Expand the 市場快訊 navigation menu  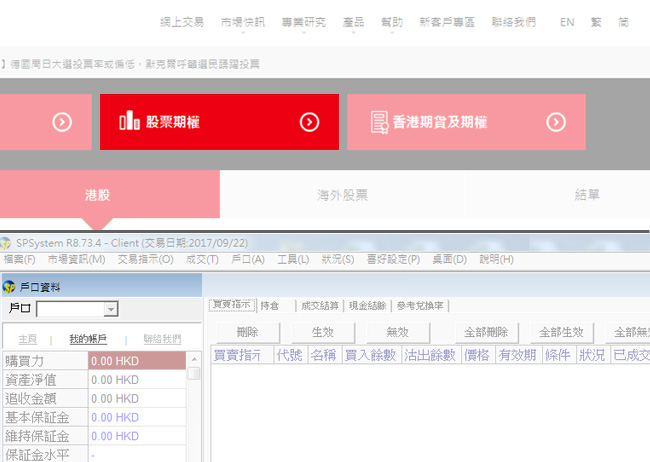point(243,22)
